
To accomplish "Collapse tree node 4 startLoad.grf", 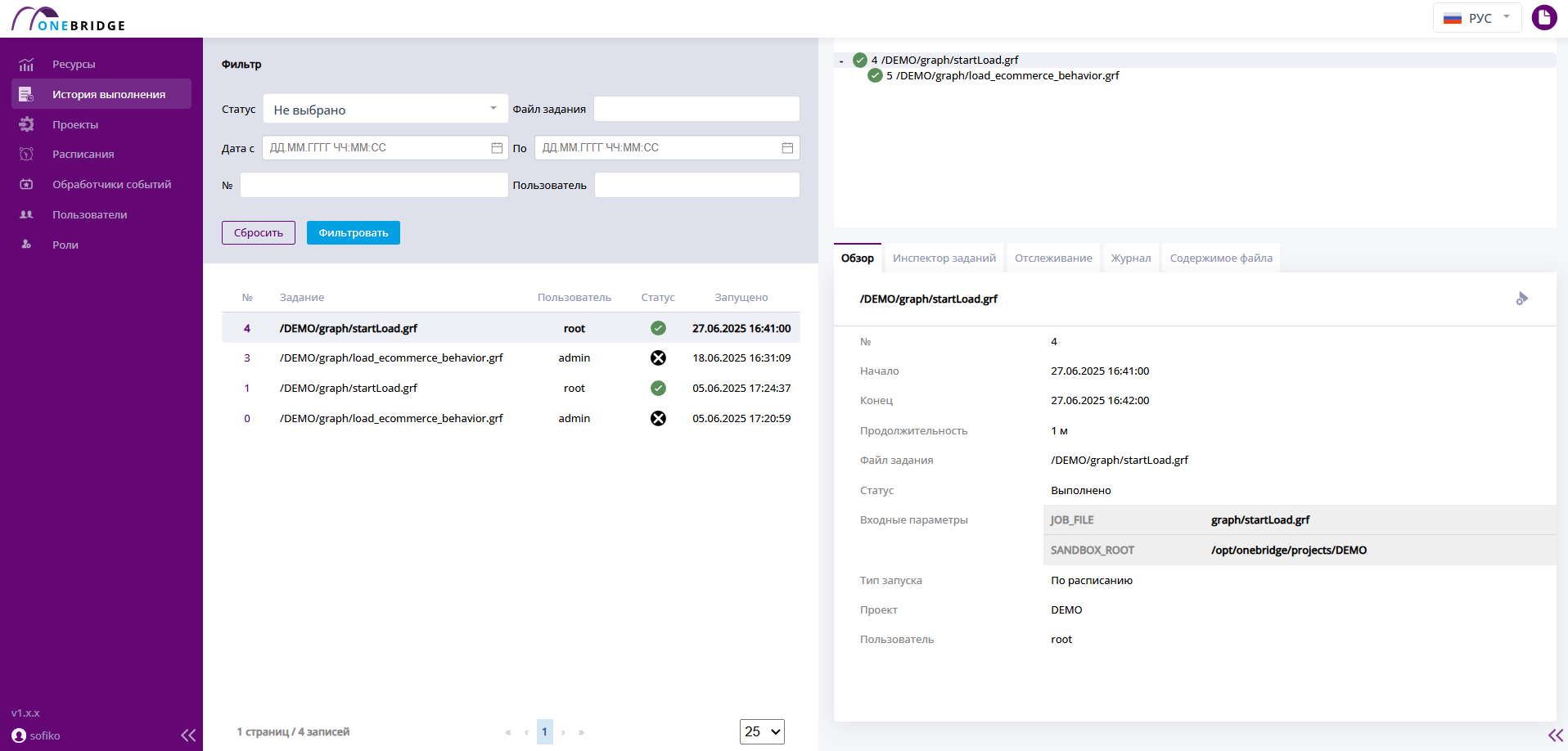I will [x=841, y=61].
